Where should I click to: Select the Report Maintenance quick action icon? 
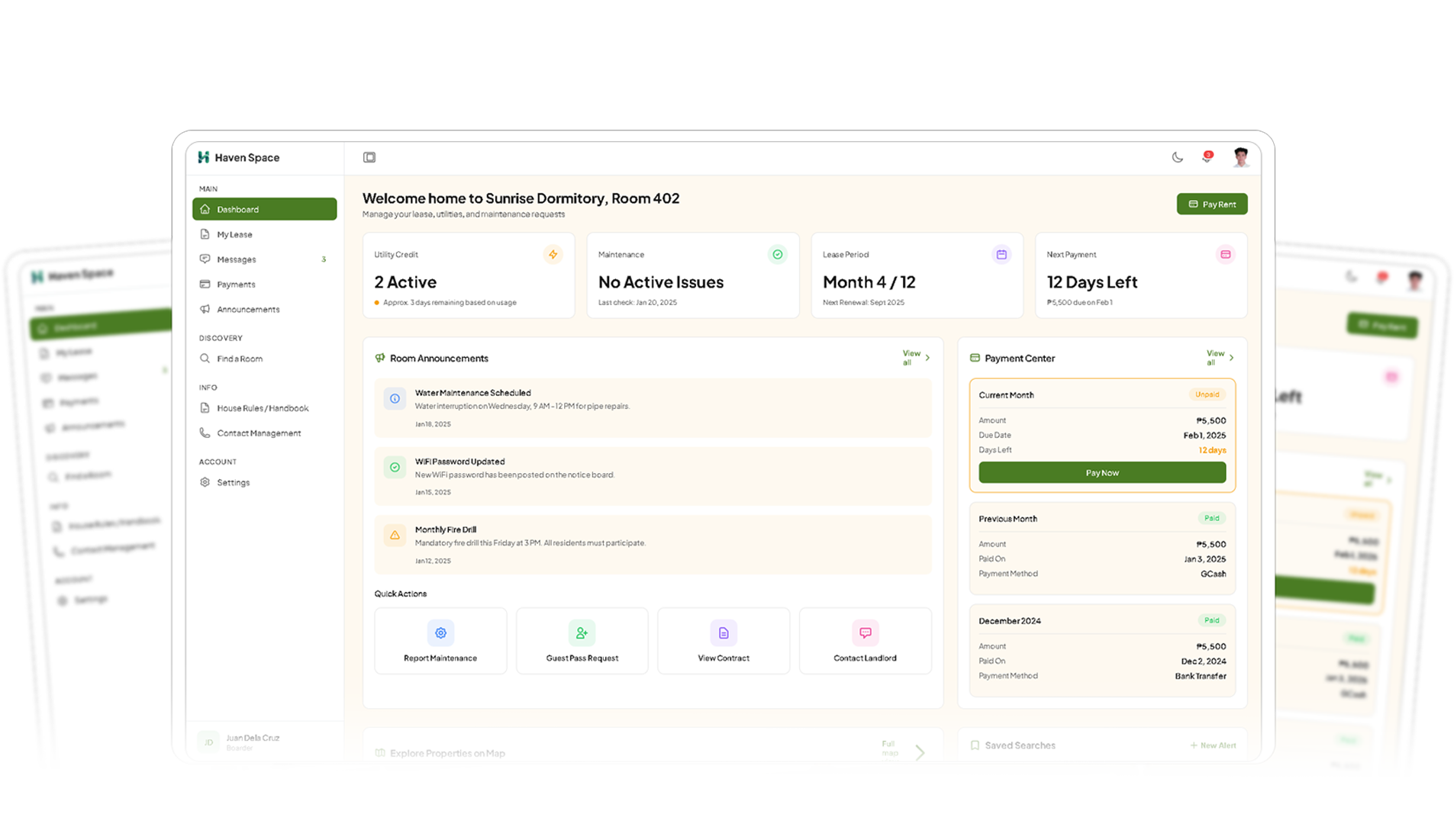tap(440, 632)
